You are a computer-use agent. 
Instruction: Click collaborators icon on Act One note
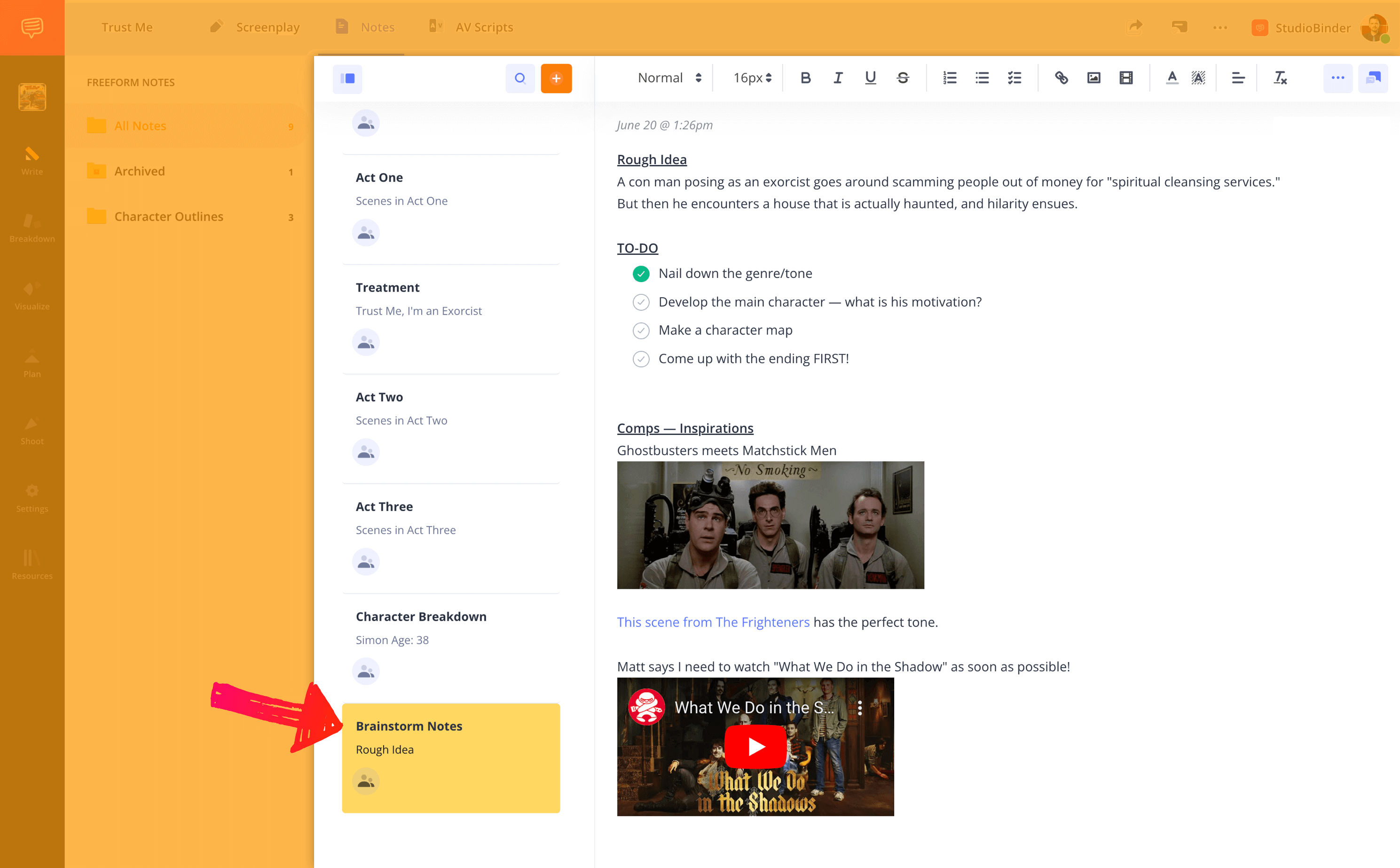pos(366,232)
